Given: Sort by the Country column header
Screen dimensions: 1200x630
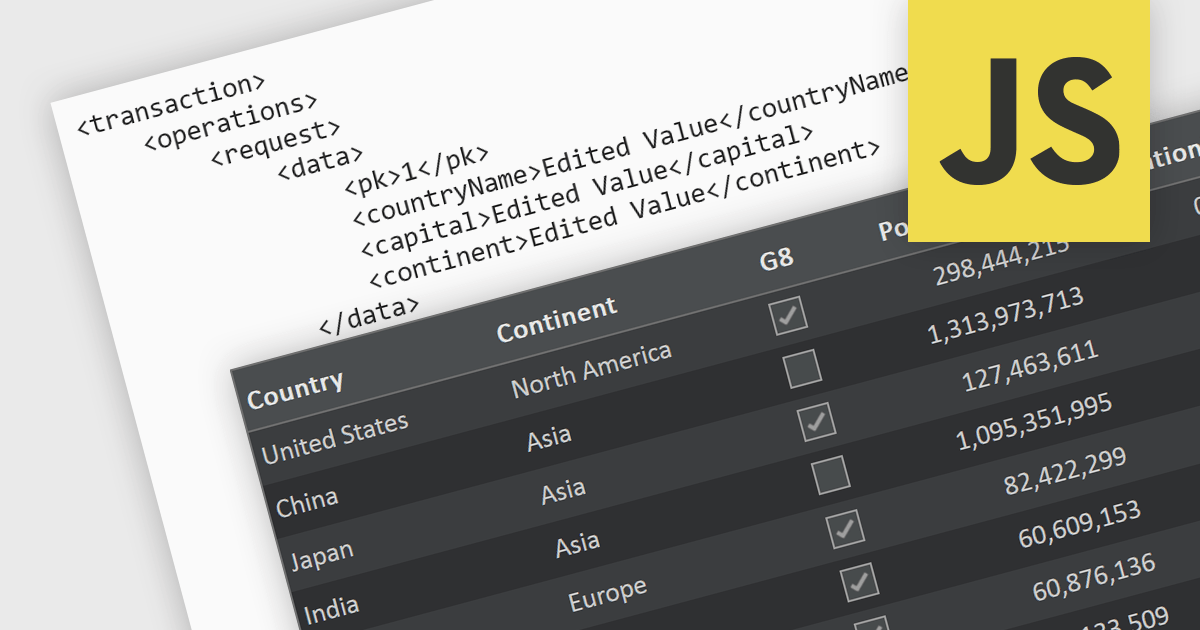Looking at the screenshot, I should 297,385.
